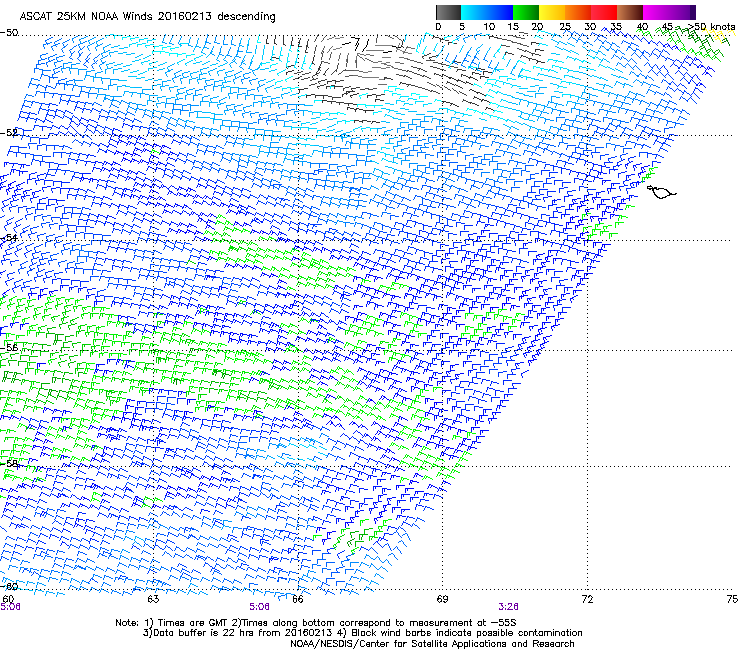Click the '25' label on the speed legend
This screenshot has width=740, height=650.
565,27
